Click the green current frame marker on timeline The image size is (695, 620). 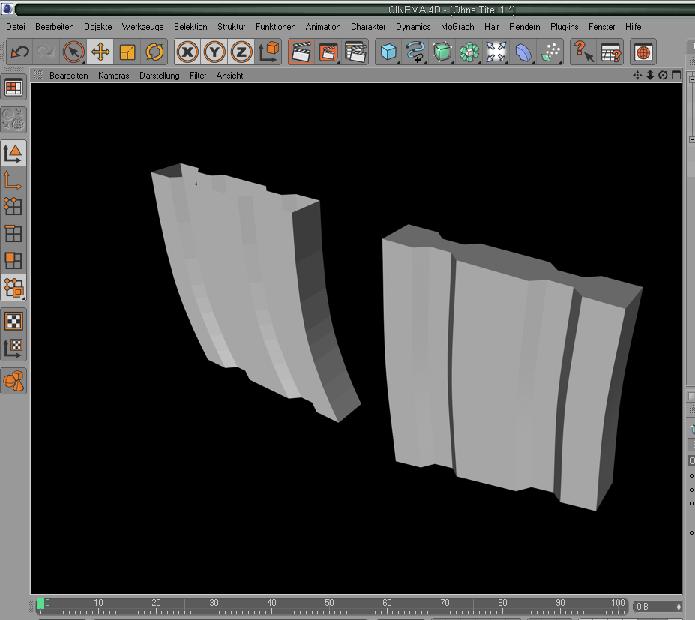click(x=40, y=604)
